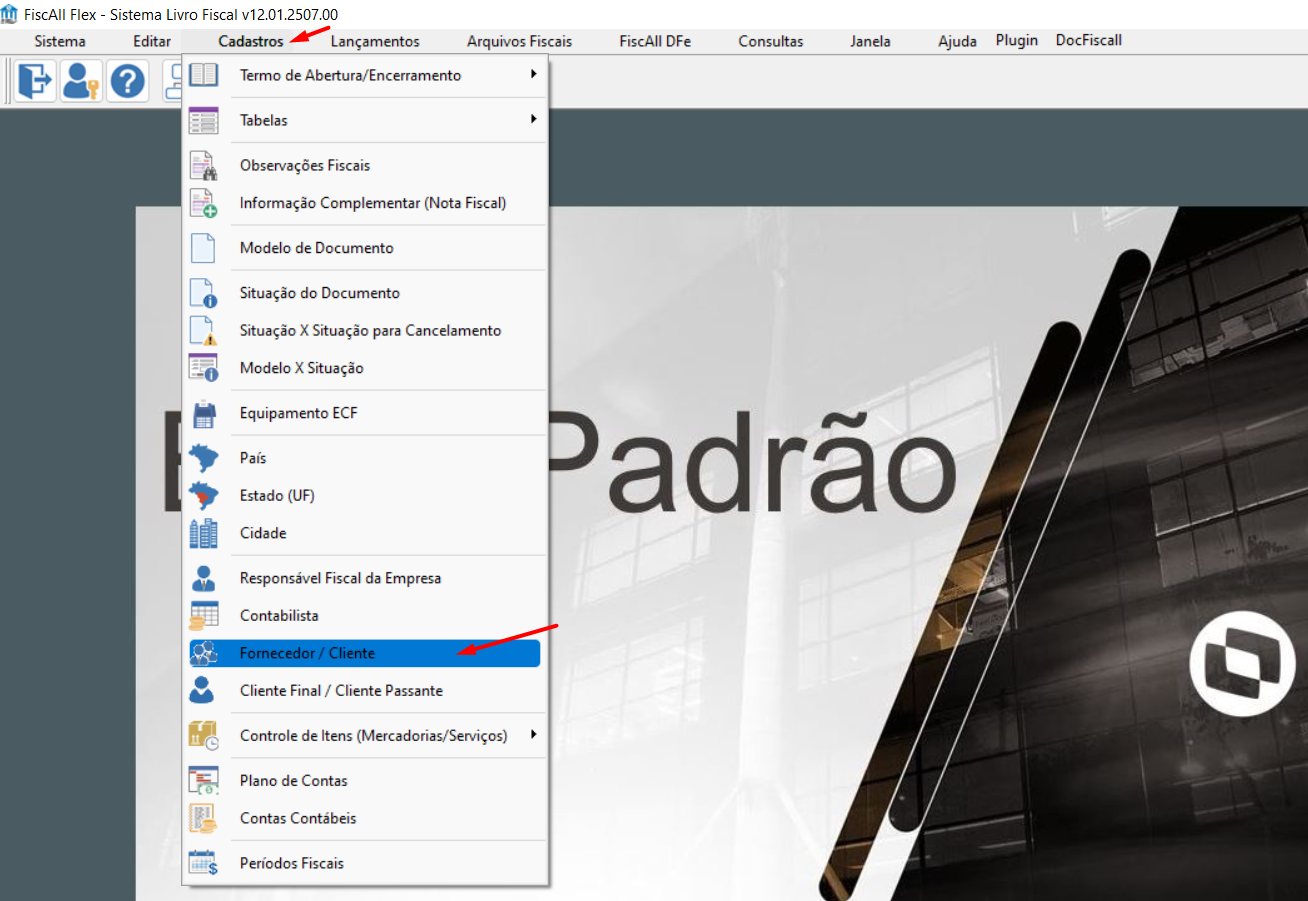
Task: Open the Consultas menu
Action: coord(771,41)
